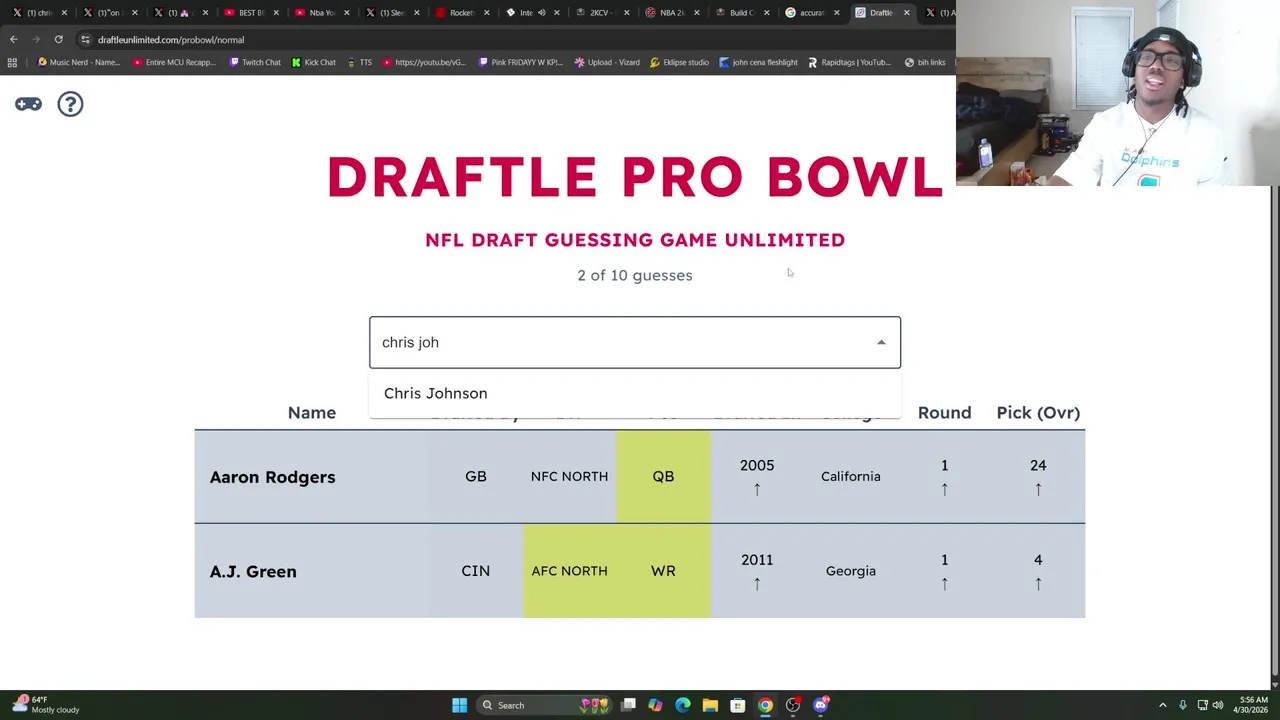Open the Twitch Chat bookmark

[255, 62]
